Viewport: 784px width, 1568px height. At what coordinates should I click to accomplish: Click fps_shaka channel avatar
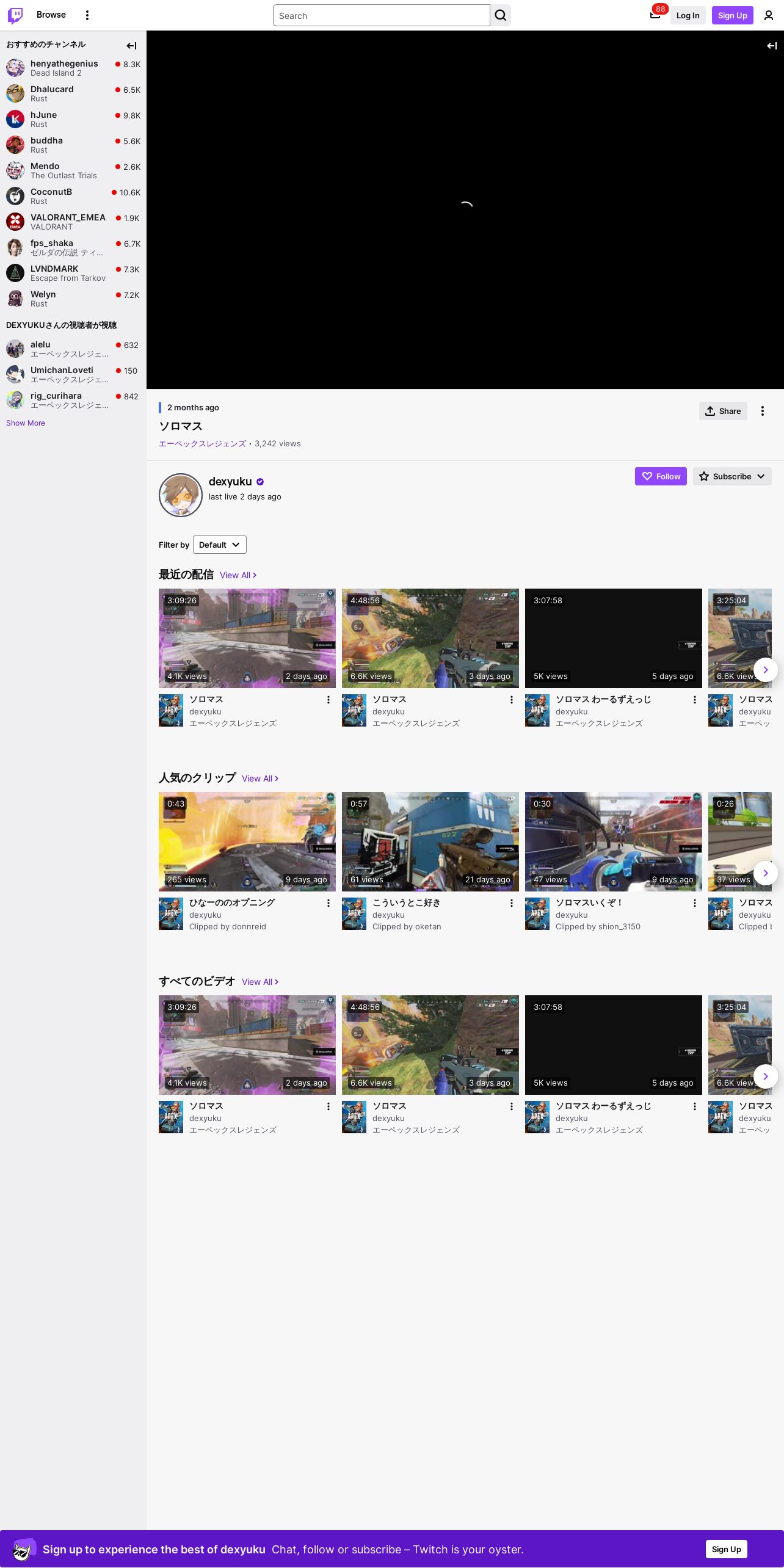(15, 247)
